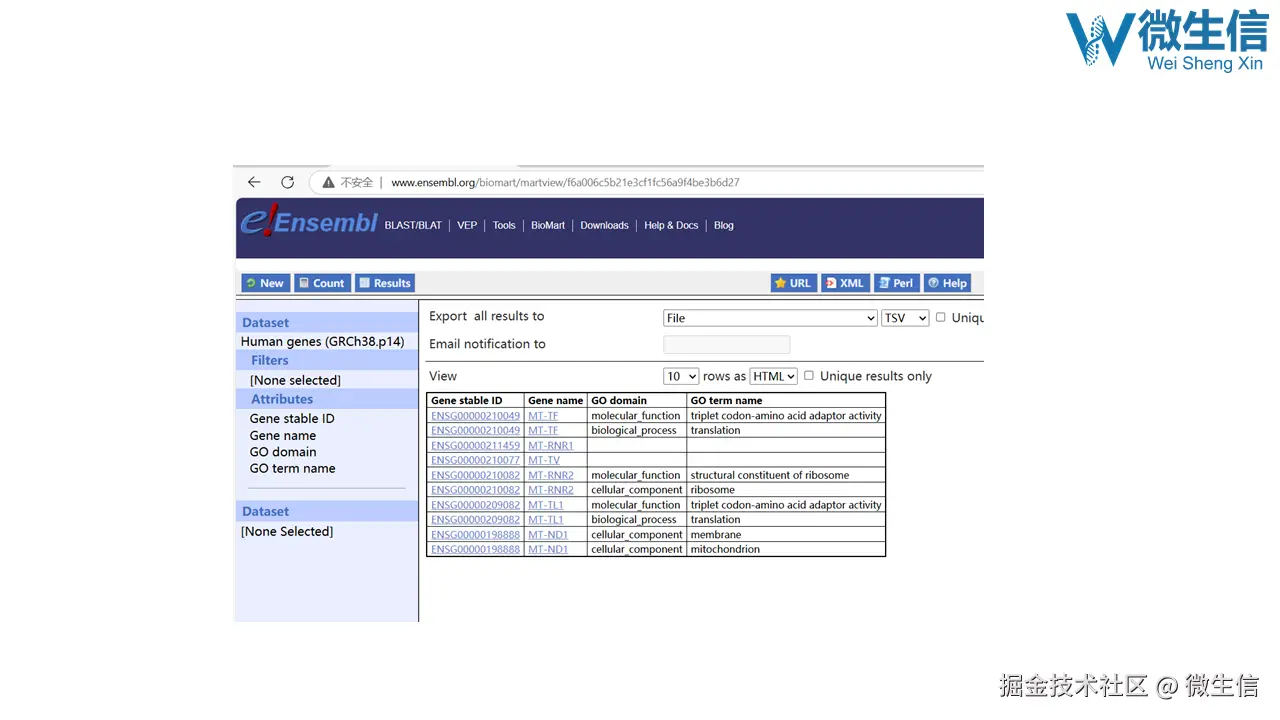Open the URL star button

pos(794,283)
